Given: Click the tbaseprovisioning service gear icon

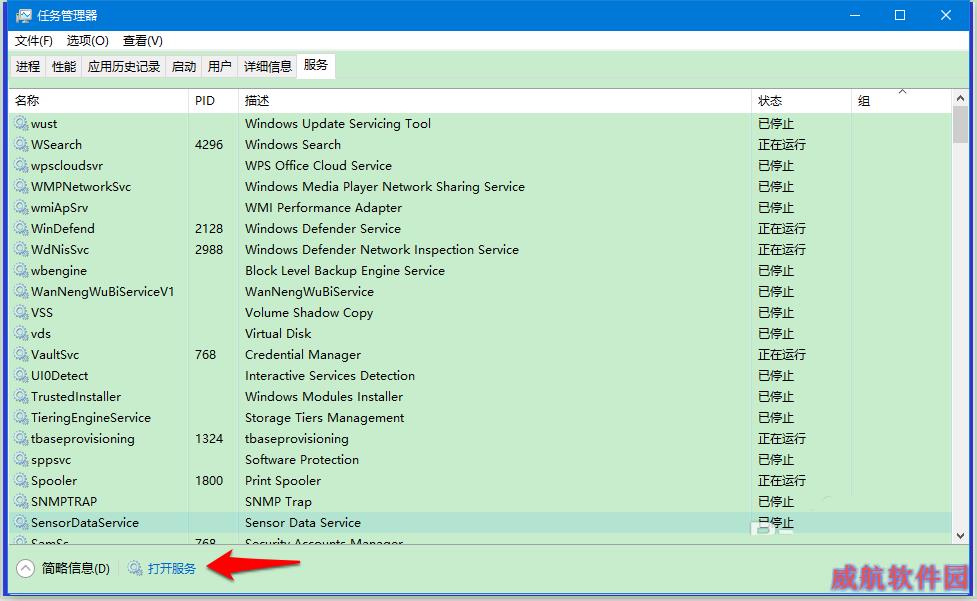Looking at the screenshot, I should 21,438.
